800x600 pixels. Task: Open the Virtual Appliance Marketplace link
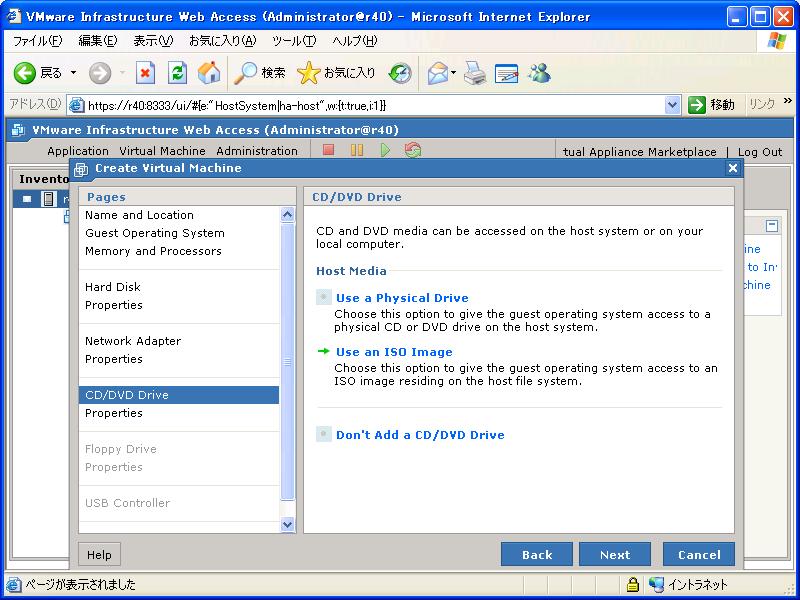coord(639,152)
